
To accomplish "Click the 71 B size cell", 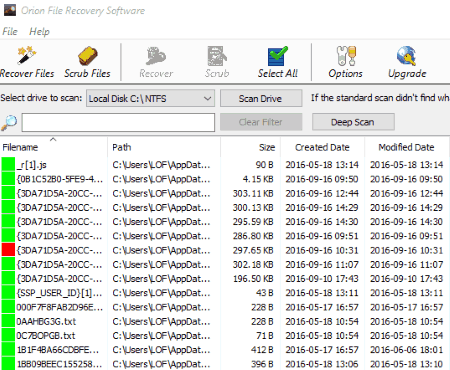I will coord(265,336).
